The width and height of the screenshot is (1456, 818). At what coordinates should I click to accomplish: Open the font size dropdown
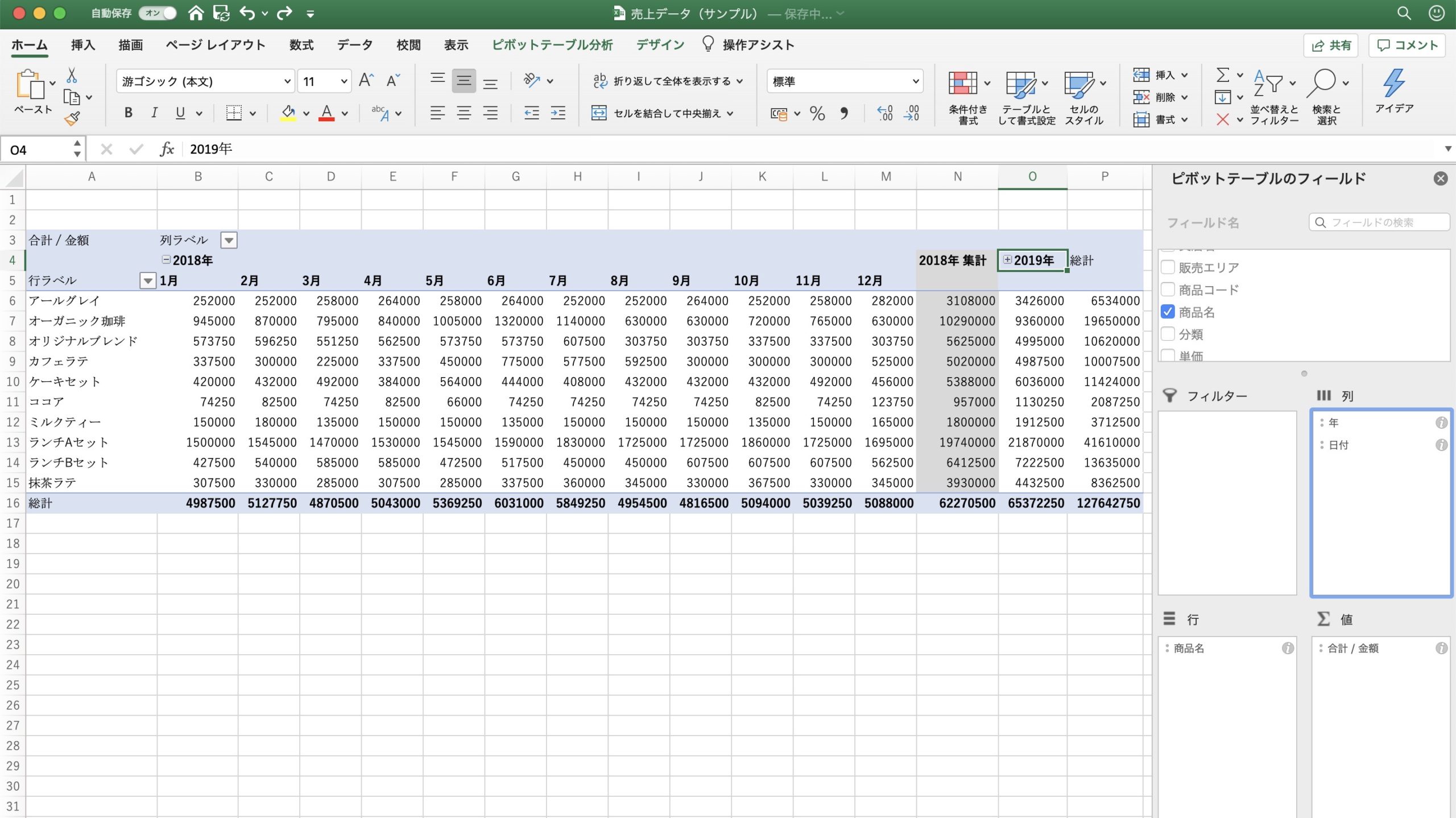click(344, 81)
